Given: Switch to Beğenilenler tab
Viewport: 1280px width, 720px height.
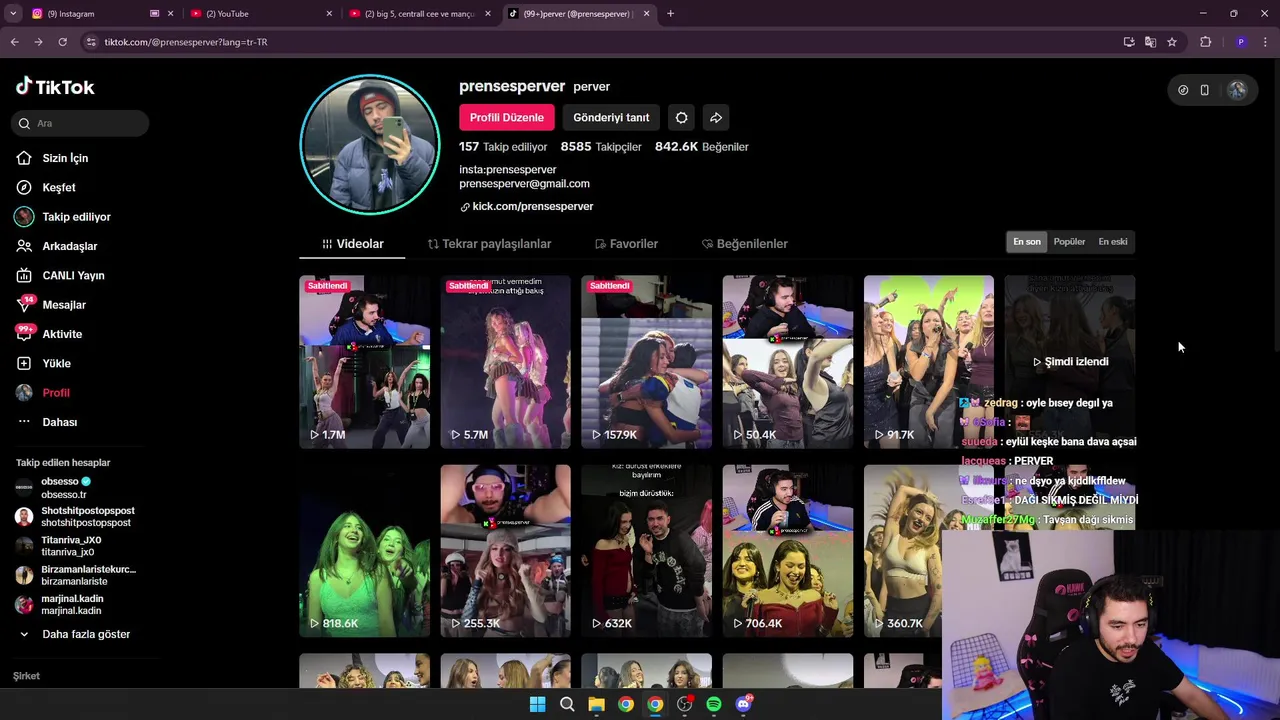Looking at the screenshot, I should pyautogui.click(x=745, y=244).
